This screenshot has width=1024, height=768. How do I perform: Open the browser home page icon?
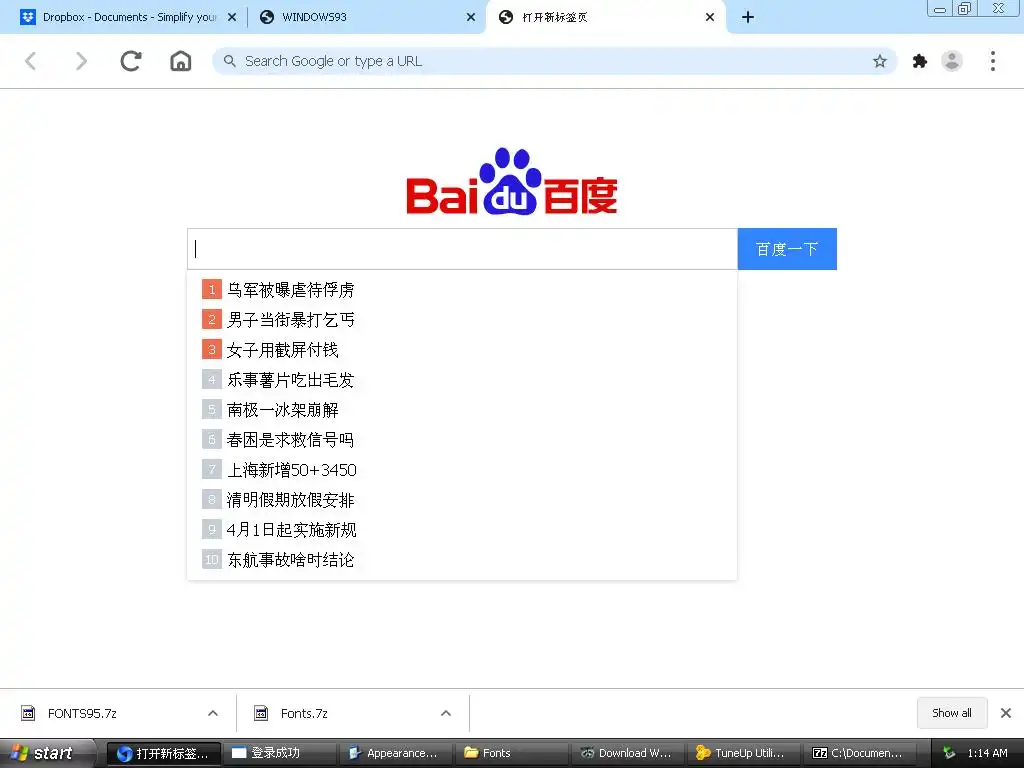(180, 61)
